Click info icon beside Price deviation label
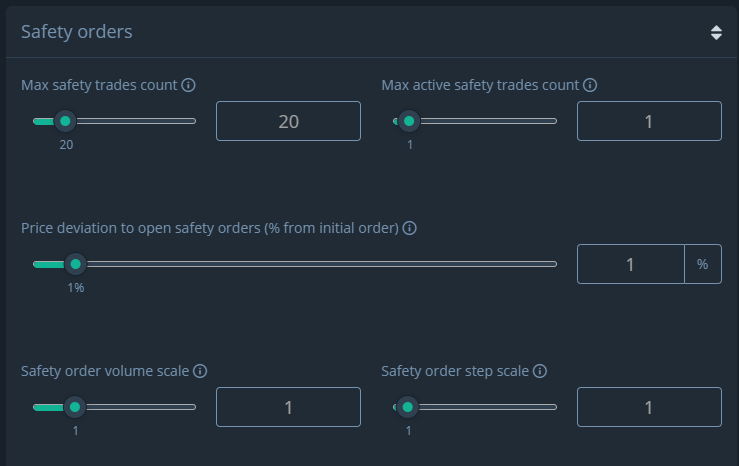This screenshot has width=739, height=466. (x=409, y=228)
